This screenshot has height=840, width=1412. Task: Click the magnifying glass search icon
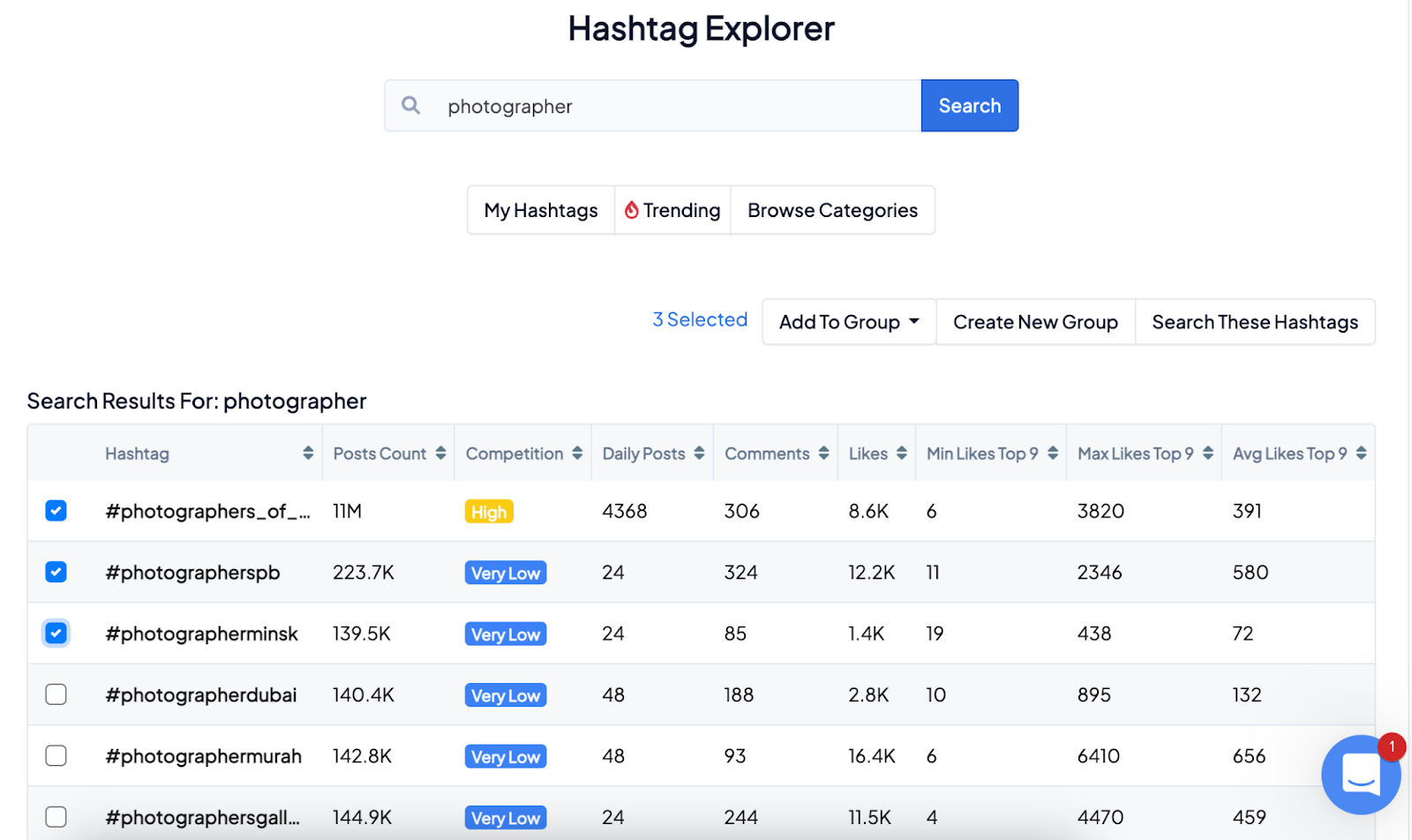[410, 106]
